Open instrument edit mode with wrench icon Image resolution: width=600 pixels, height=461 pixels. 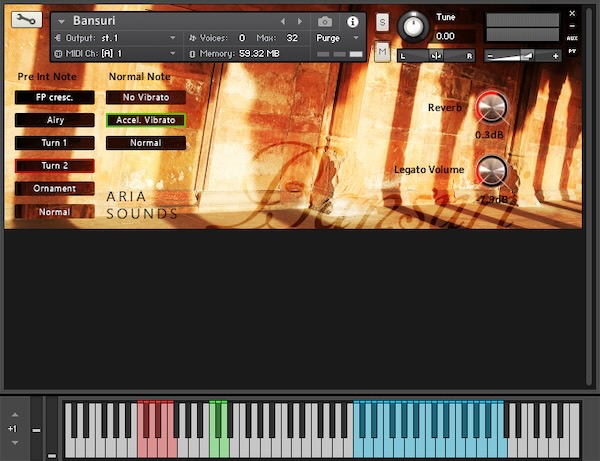26,19
